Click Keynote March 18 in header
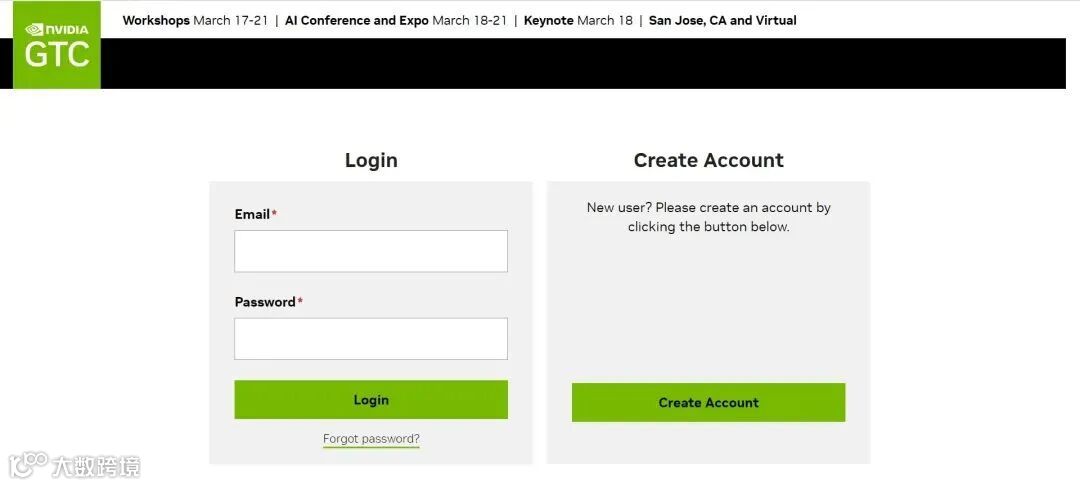Screen dimensions: 1080x486 578,20
